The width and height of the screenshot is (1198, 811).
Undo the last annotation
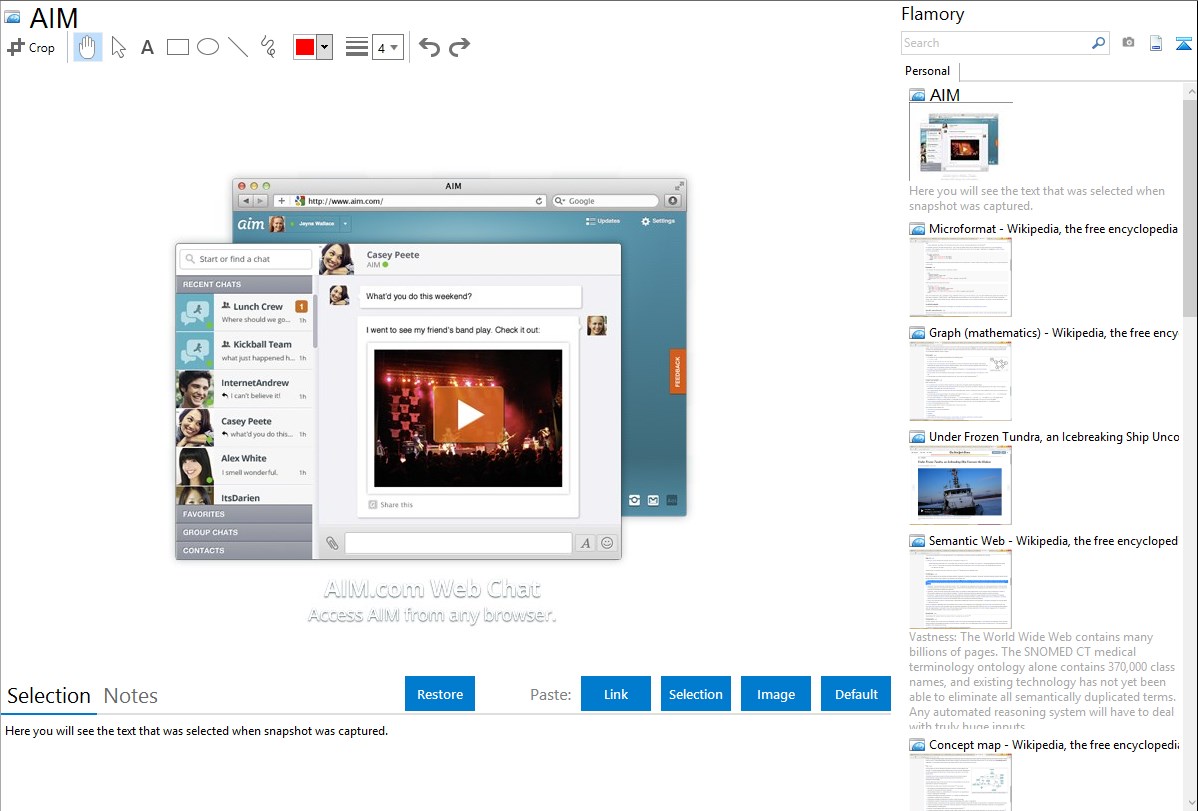point(429,47)
